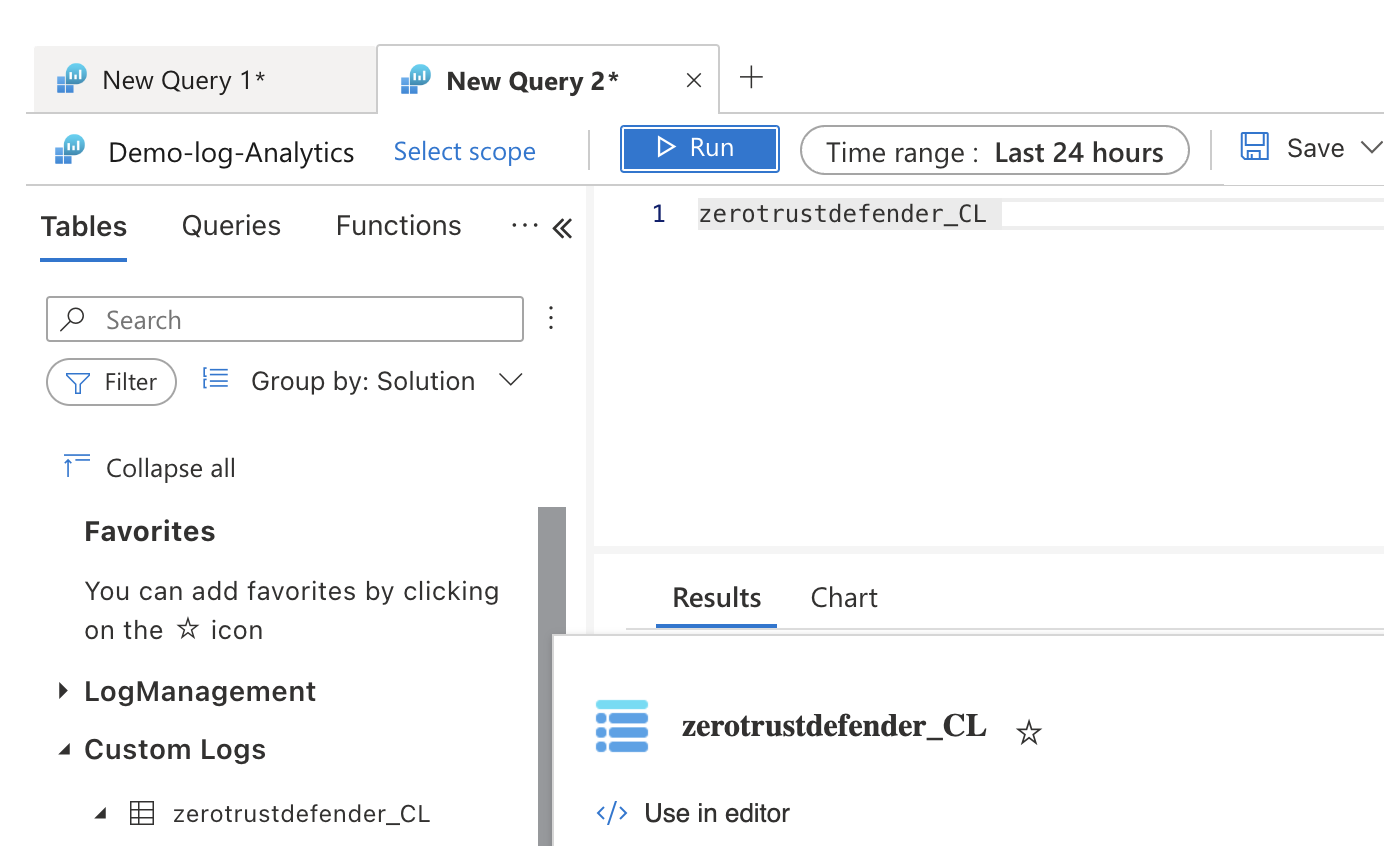Screen dimensions: 1384x846
Task: Open the Save dropdown chevron
Action: click(x=1375, y=146)
